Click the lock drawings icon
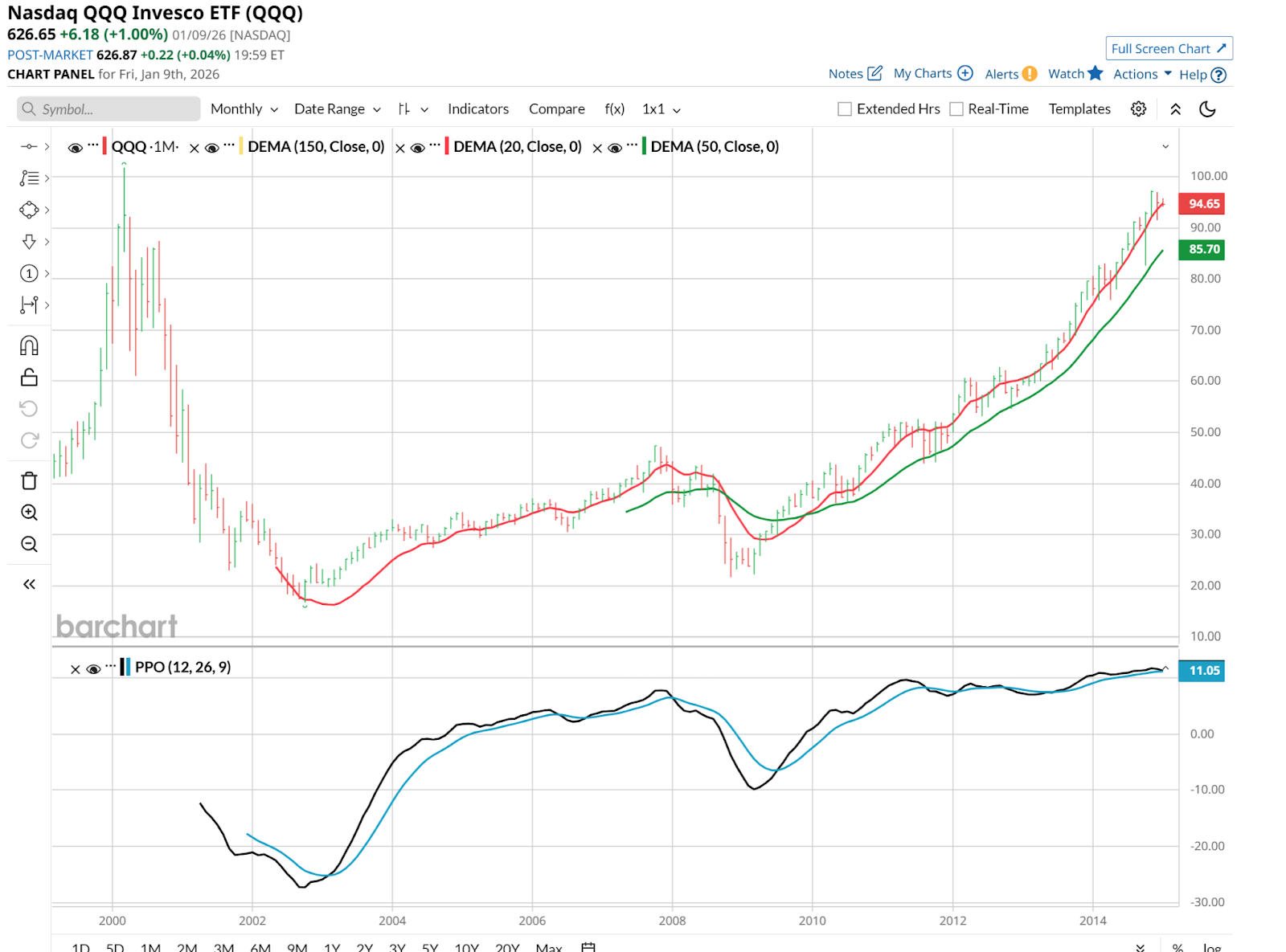This screenshot has width=1286, height=952. [29, 378]
